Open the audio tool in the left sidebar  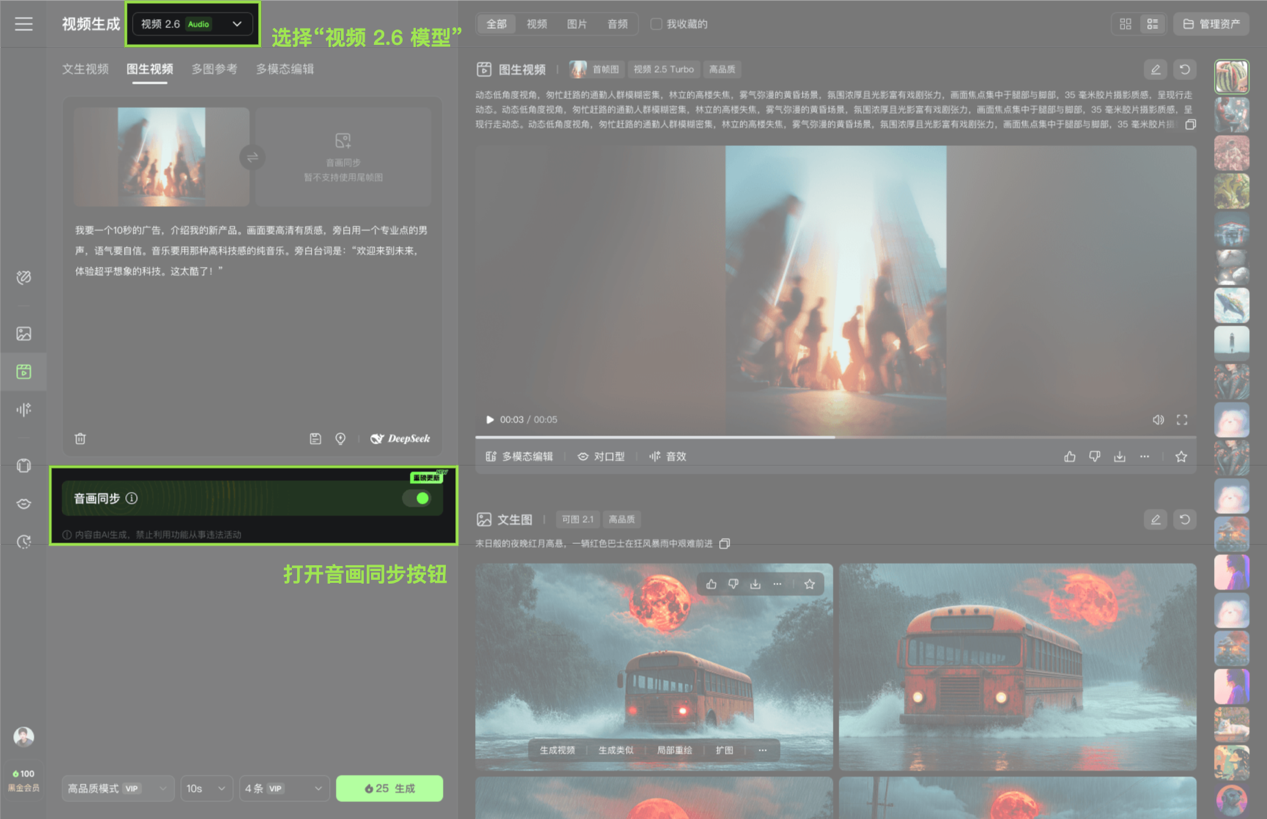[x=23, y=408]
